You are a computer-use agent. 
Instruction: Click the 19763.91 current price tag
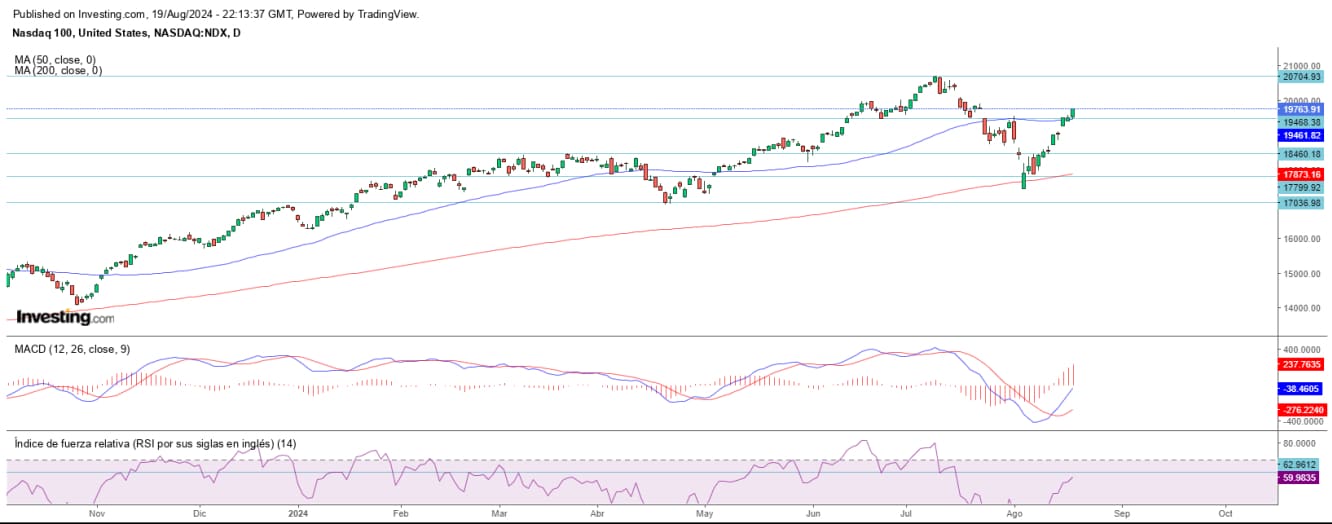pos(1302,109)
